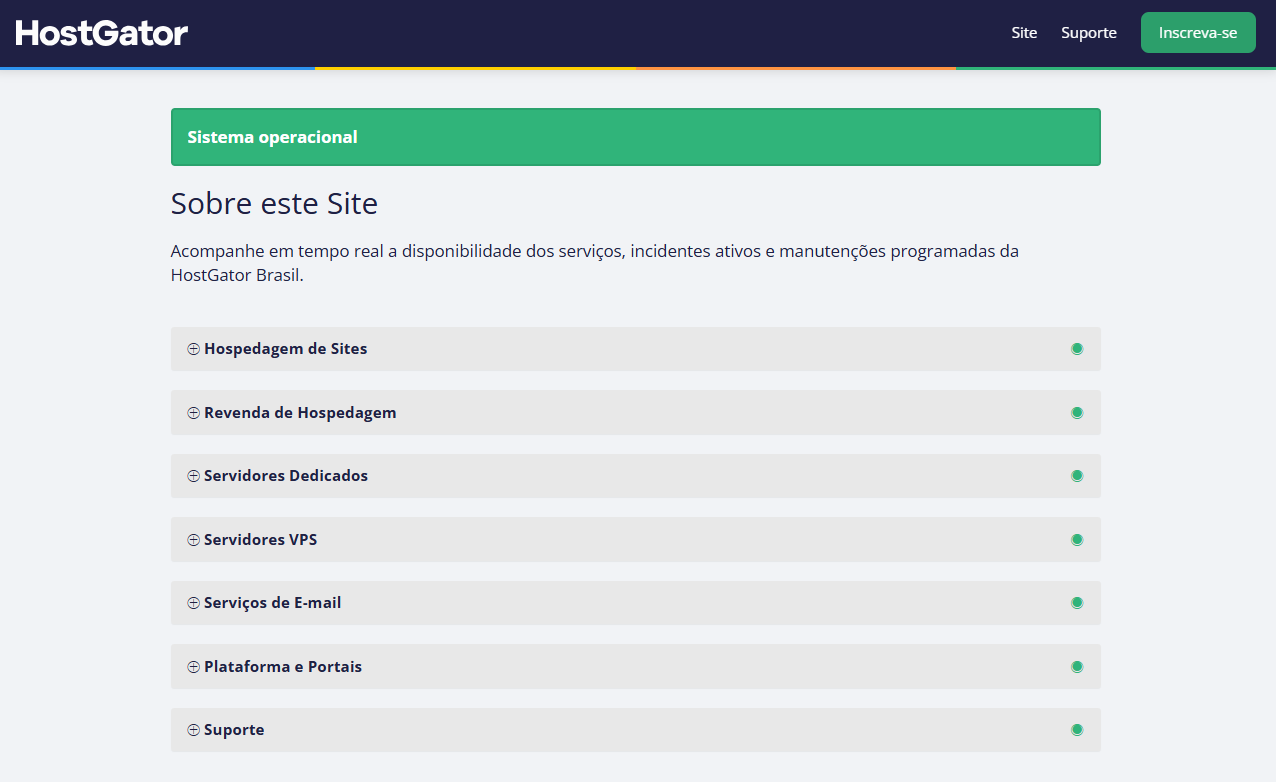1276x782 pixels.
Task: Expand Plataforma e Portais plus icon
Action: point(194,667)
